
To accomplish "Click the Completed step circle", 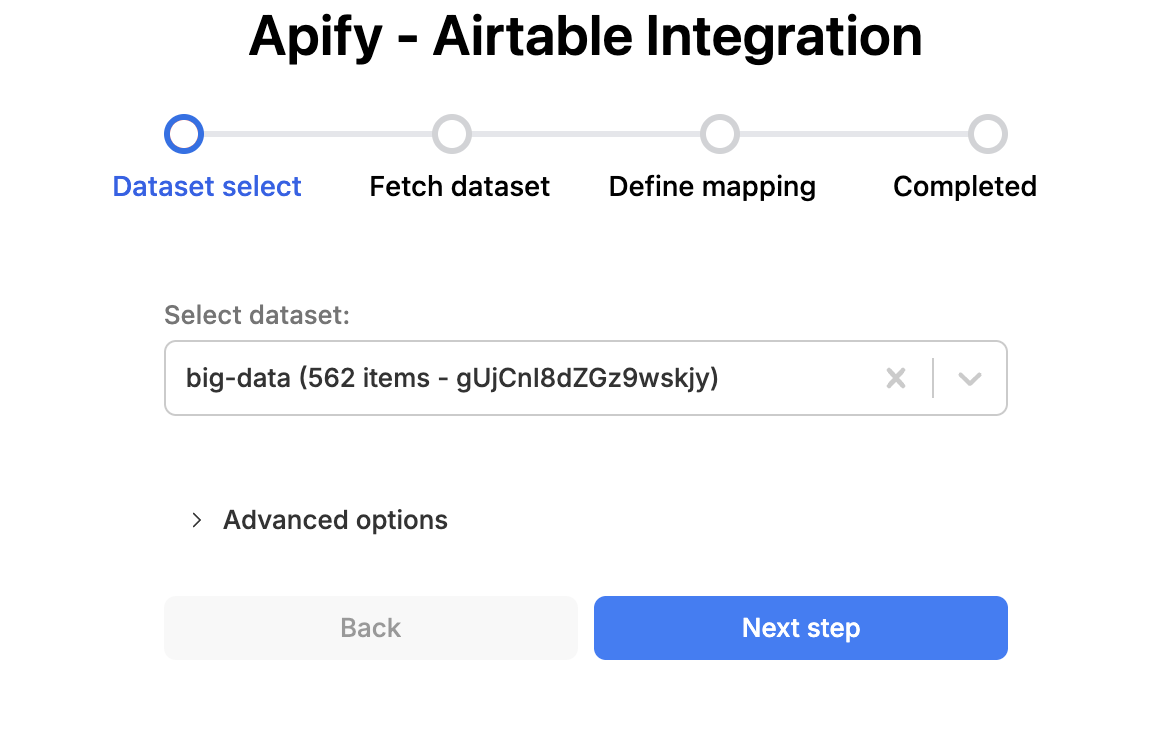I will point(988,133).
